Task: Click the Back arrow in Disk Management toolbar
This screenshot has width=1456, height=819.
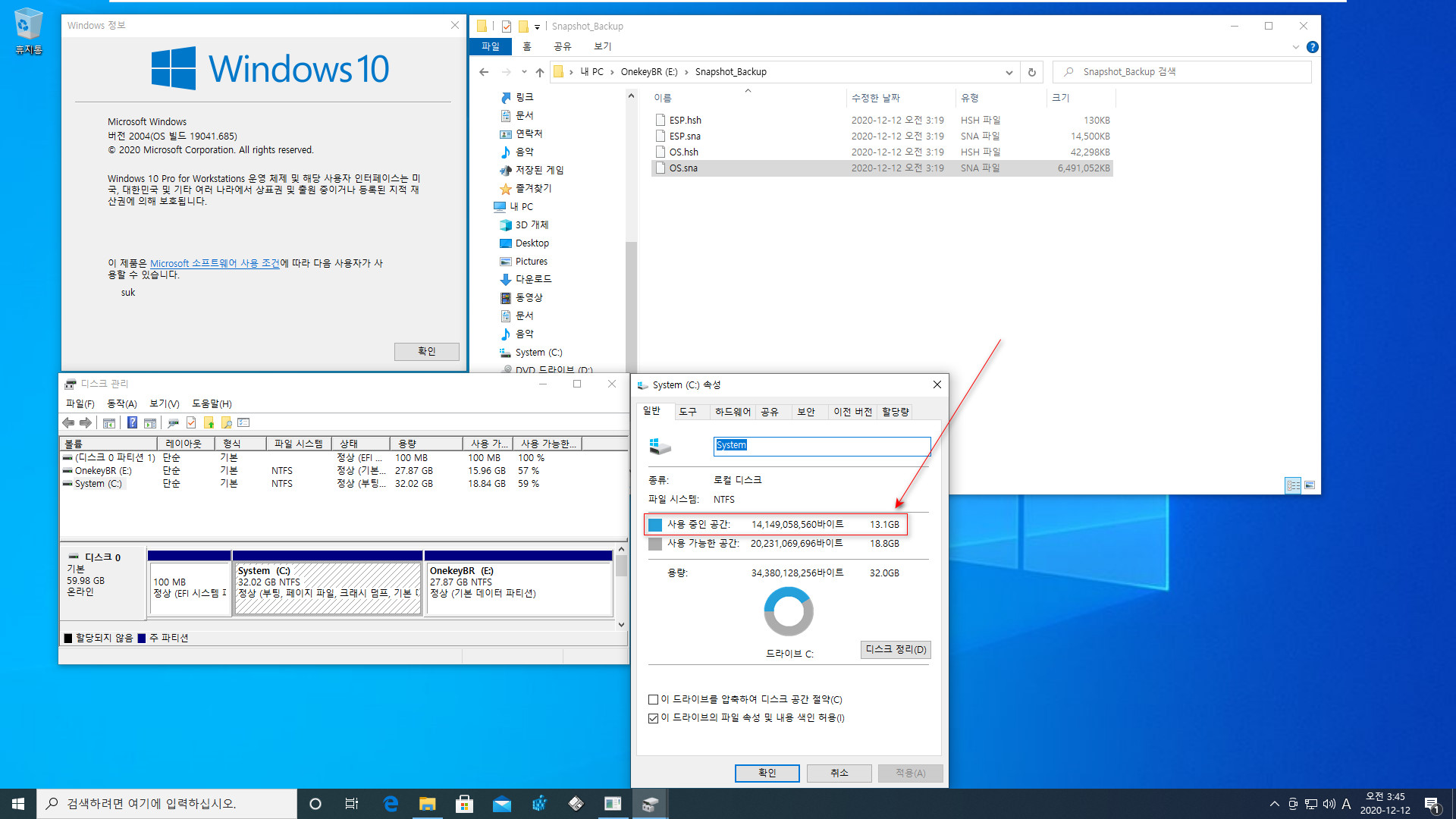Action: coord(68,423)
